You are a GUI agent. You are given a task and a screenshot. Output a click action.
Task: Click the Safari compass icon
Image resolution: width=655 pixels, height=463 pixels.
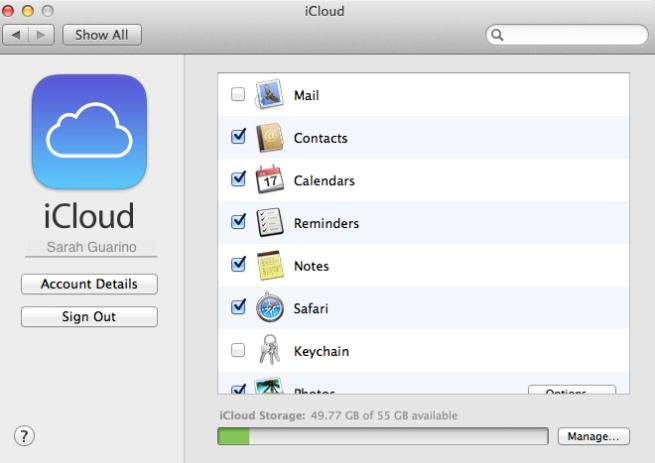269,308
